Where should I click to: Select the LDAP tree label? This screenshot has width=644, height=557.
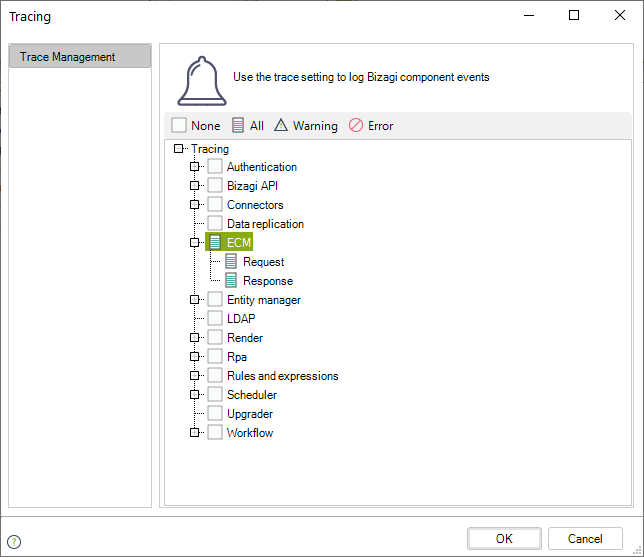(x=241, y=318)
